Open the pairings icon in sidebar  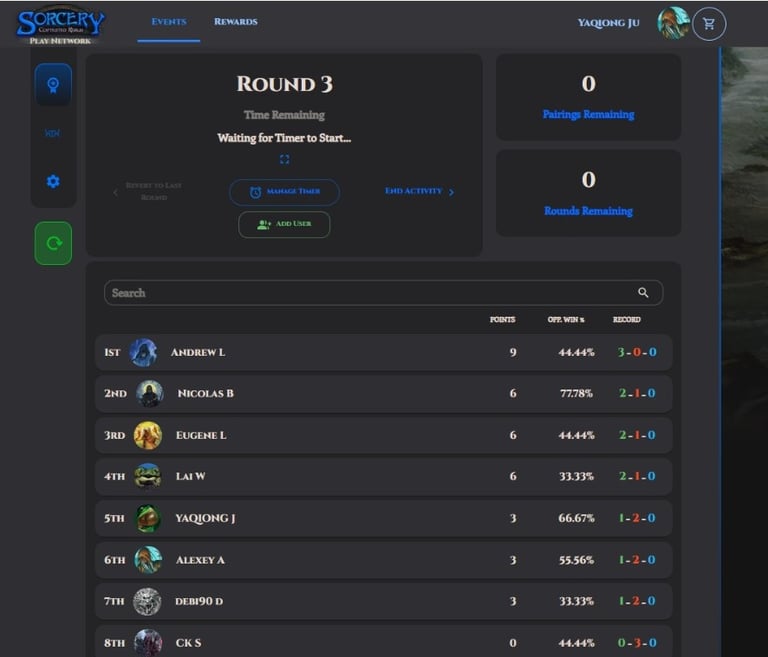52,133
